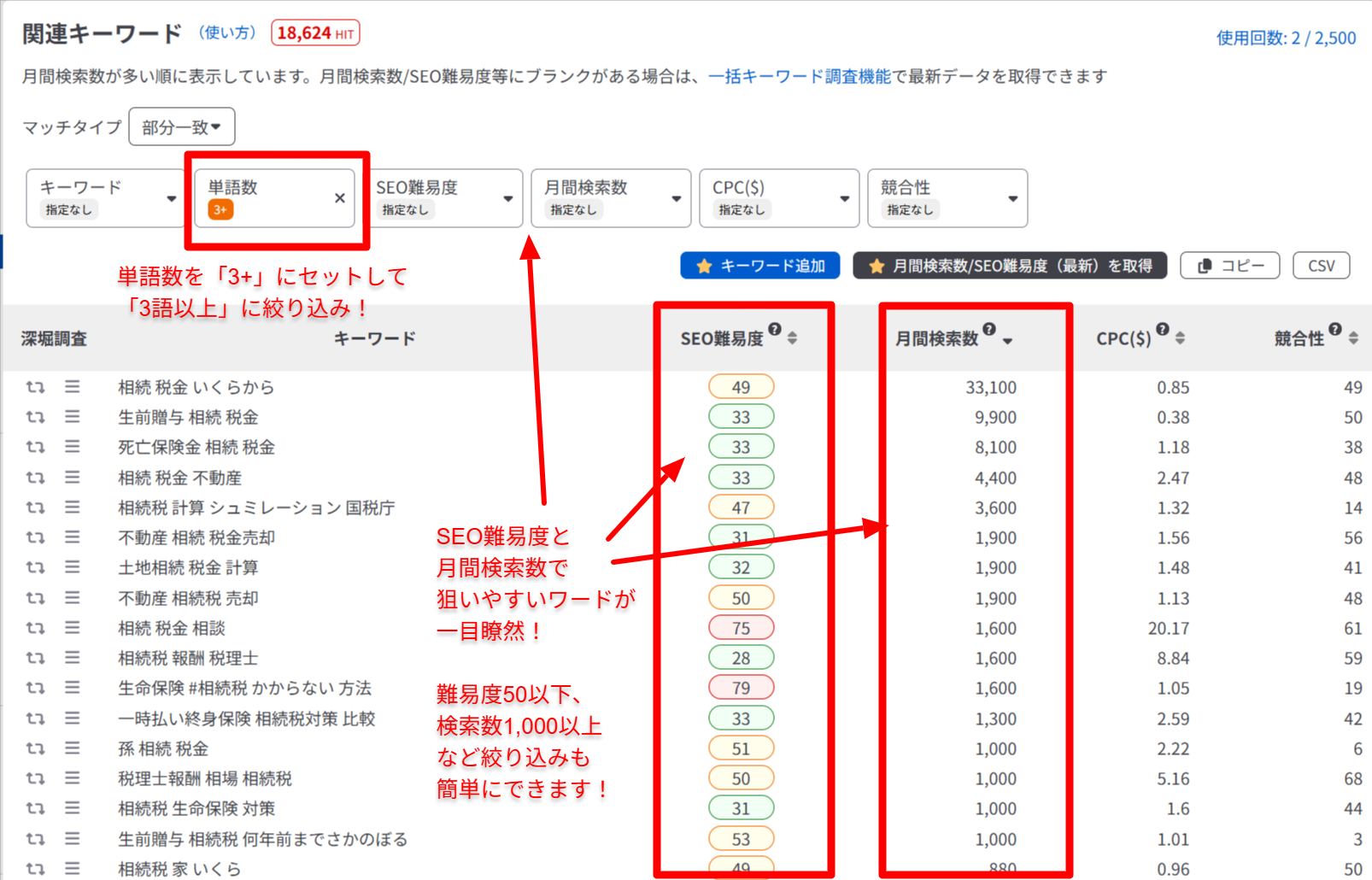1372x880 pixels.
Task: Click the CSV export button
Action: (1321, 266)
